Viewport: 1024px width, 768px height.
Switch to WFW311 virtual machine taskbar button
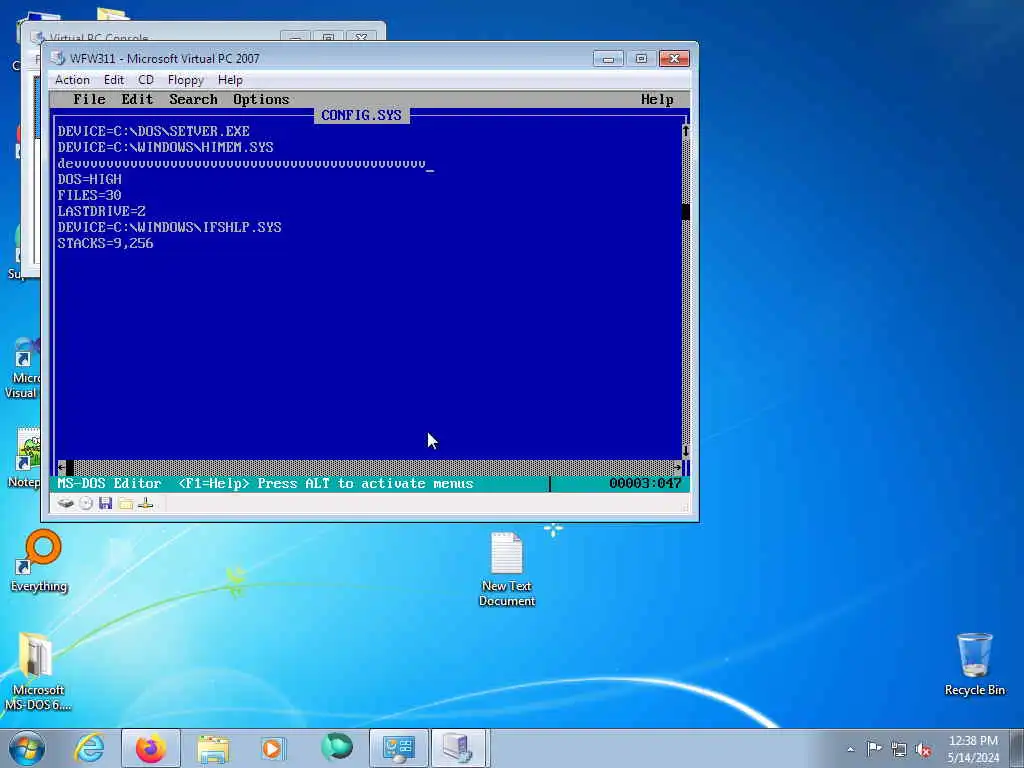pos(458,748)
